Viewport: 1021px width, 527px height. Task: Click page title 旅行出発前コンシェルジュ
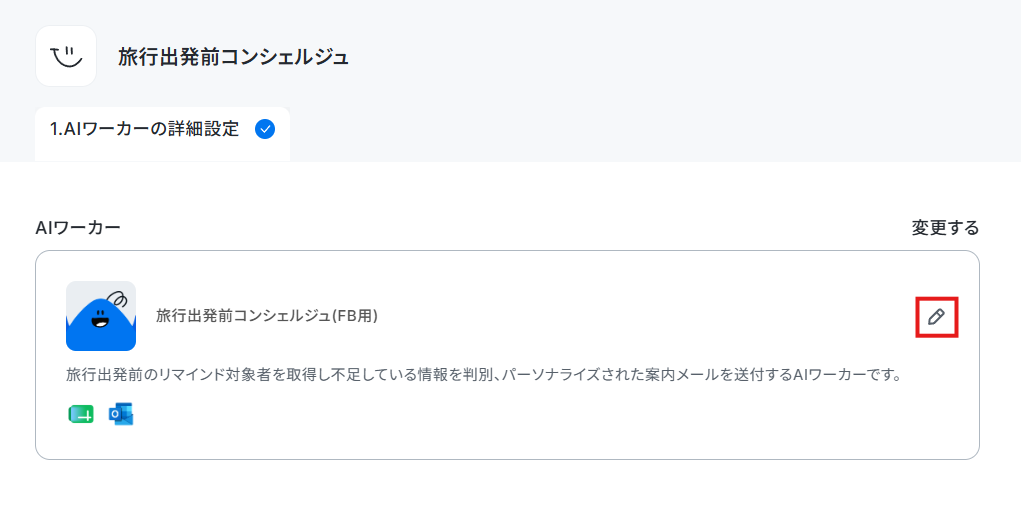coord(234,57)
